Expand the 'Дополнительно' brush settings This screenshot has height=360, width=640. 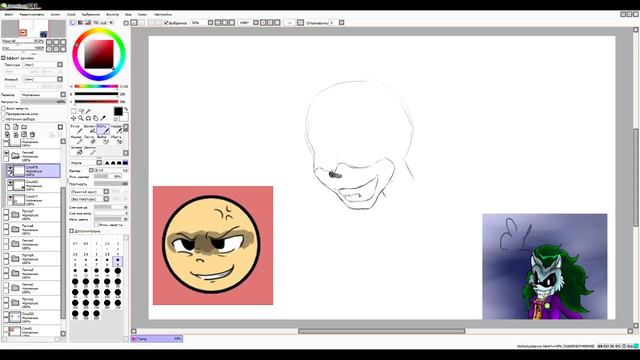pos(72,231)
